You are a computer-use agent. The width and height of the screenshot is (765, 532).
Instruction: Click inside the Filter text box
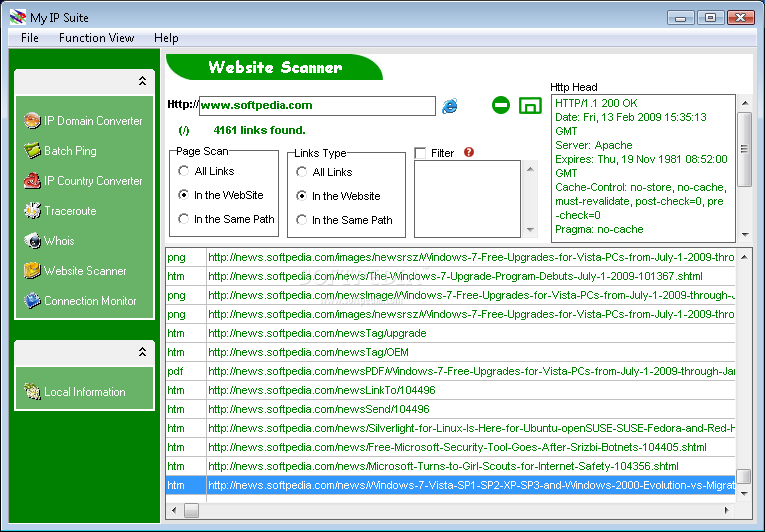click(x=467, y=199)
